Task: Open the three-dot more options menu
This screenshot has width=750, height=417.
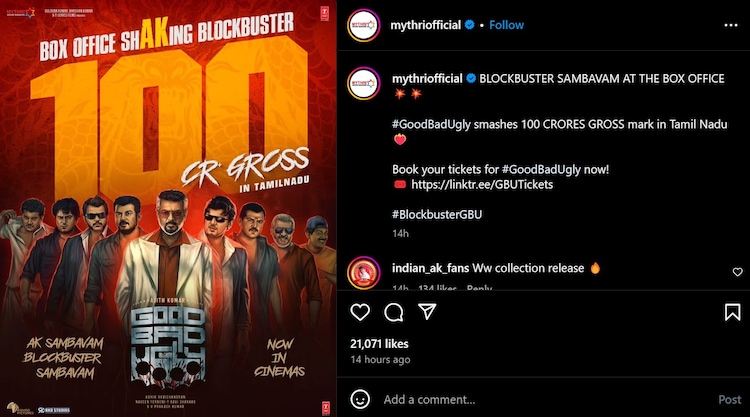Action: click(x=731, y=25)
